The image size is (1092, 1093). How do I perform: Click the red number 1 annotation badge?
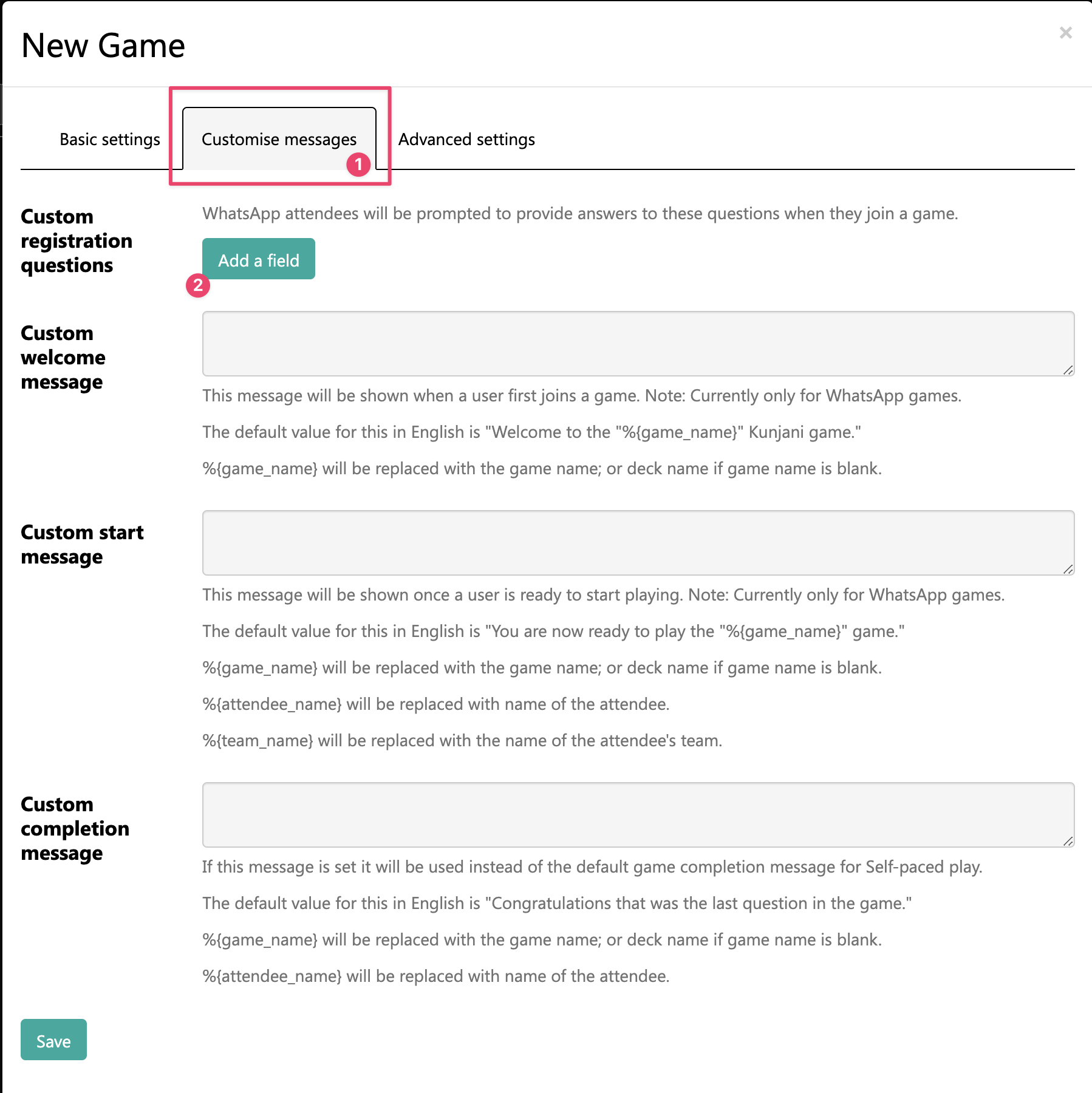[358, 165]
